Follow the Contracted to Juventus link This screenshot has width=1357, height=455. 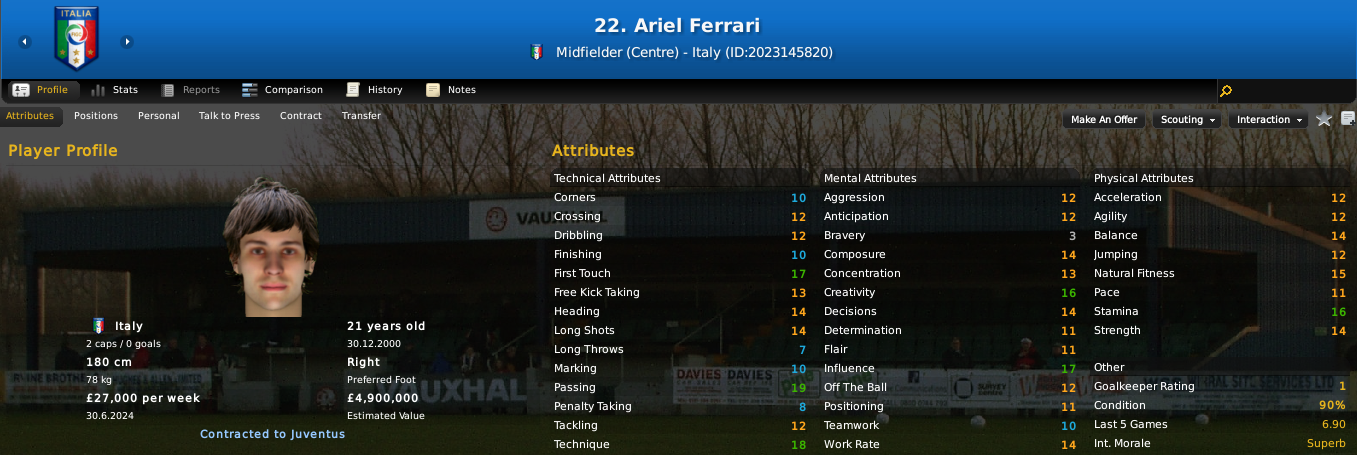(x=272, y=434)
